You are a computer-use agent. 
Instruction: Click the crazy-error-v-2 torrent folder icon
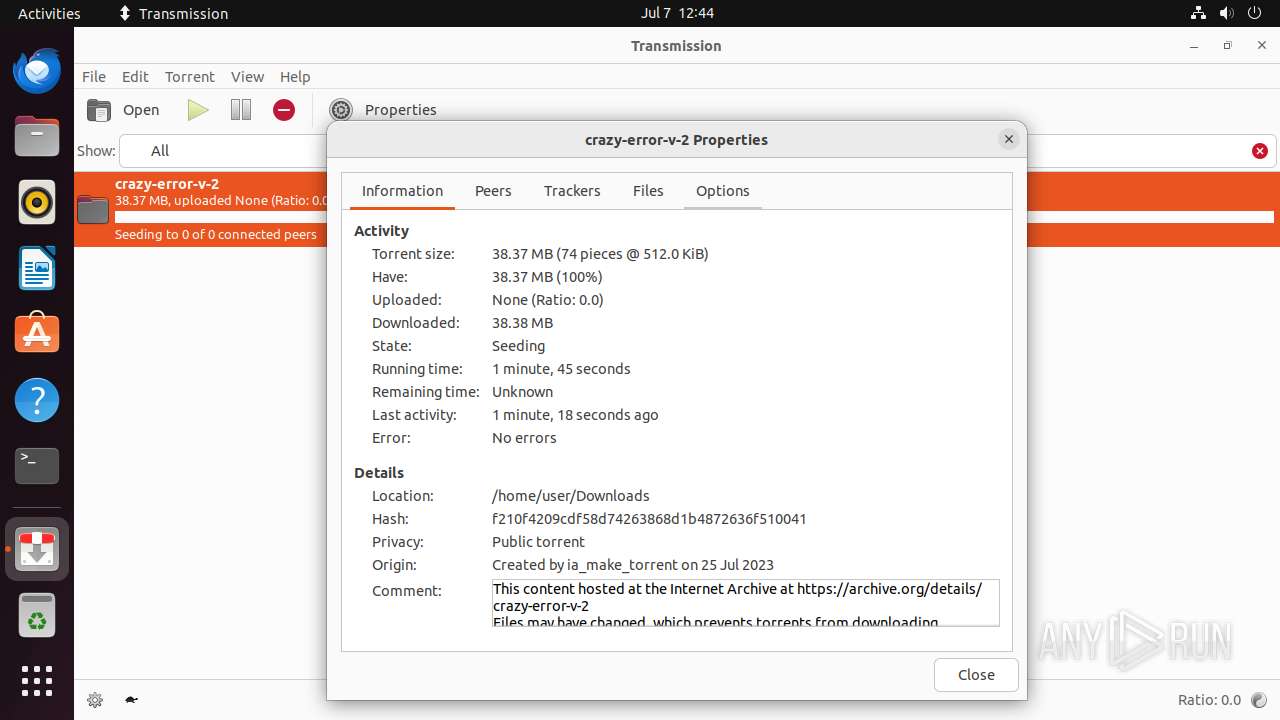[93, 209]
